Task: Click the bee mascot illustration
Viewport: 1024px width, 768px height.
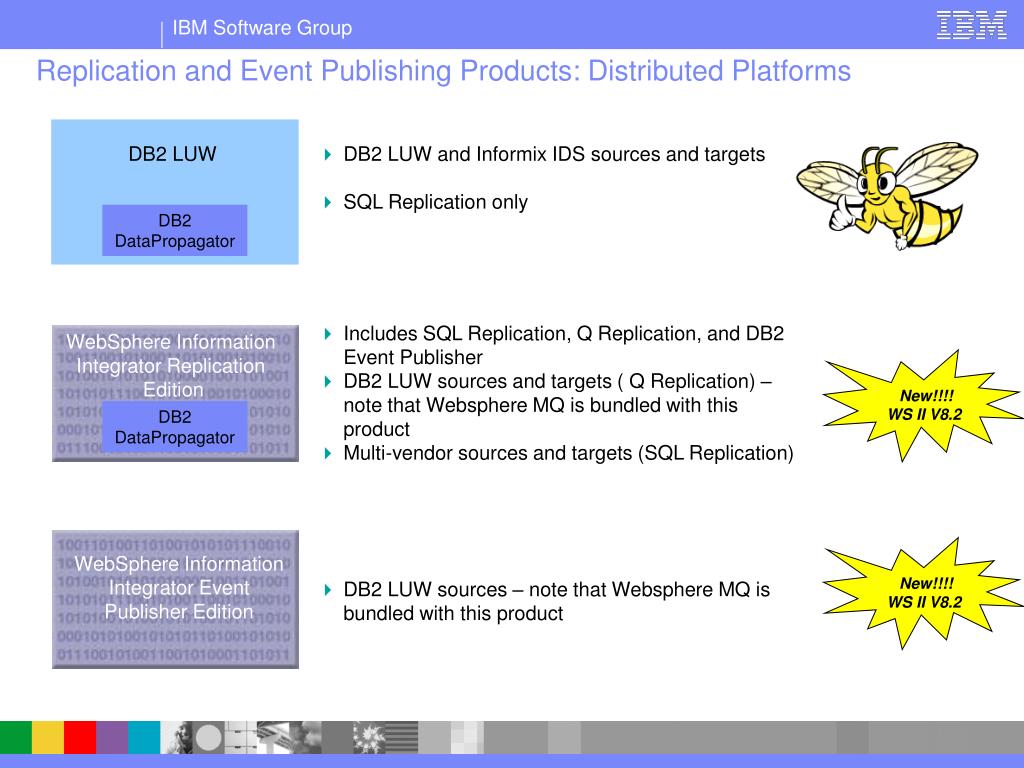Action: click(887, 195)
